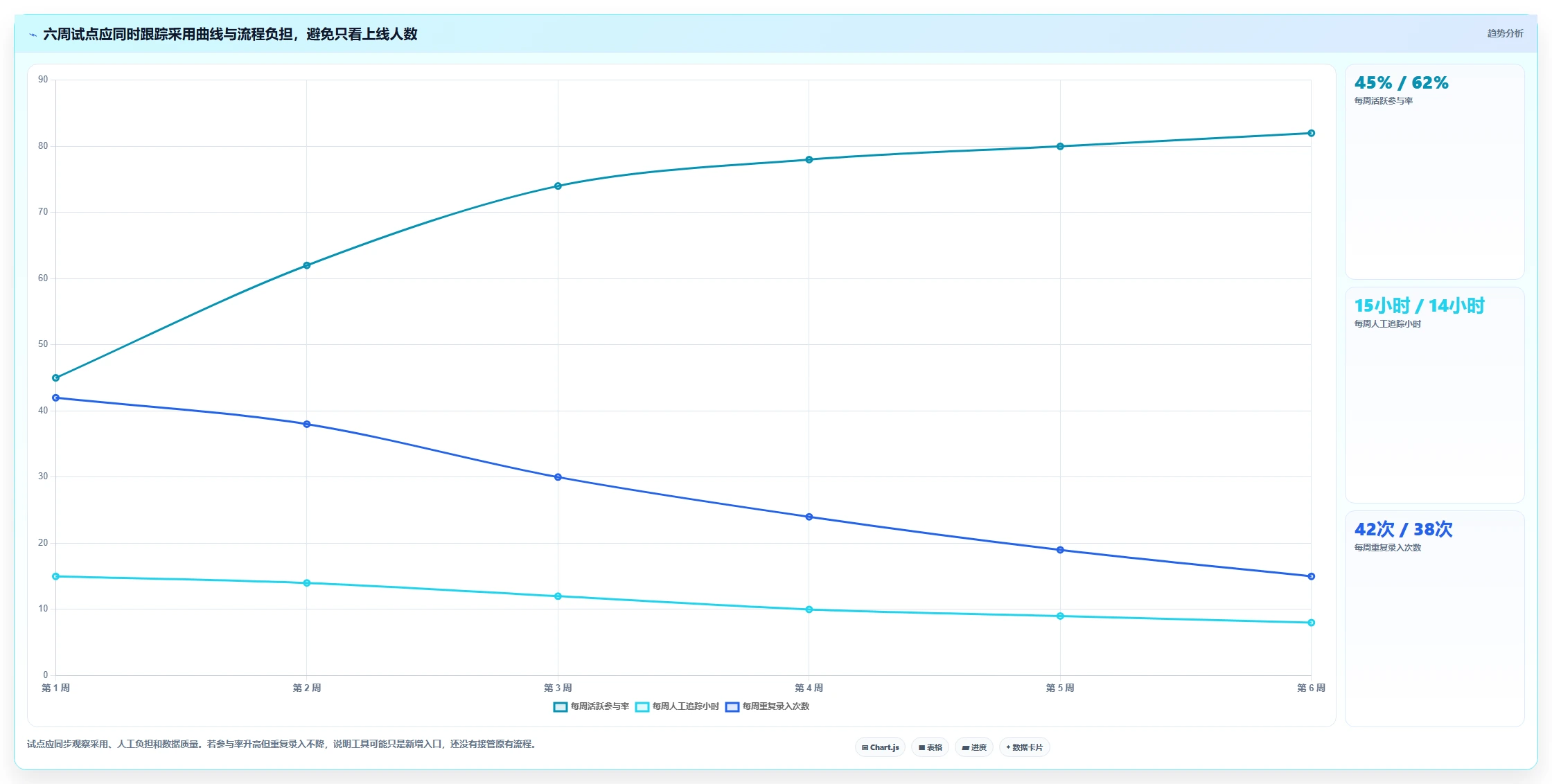The width and height of the screenshot is (1552, 784).
Task: Select the week 4 tracking-hours point at 10
Action: [809, 609]
